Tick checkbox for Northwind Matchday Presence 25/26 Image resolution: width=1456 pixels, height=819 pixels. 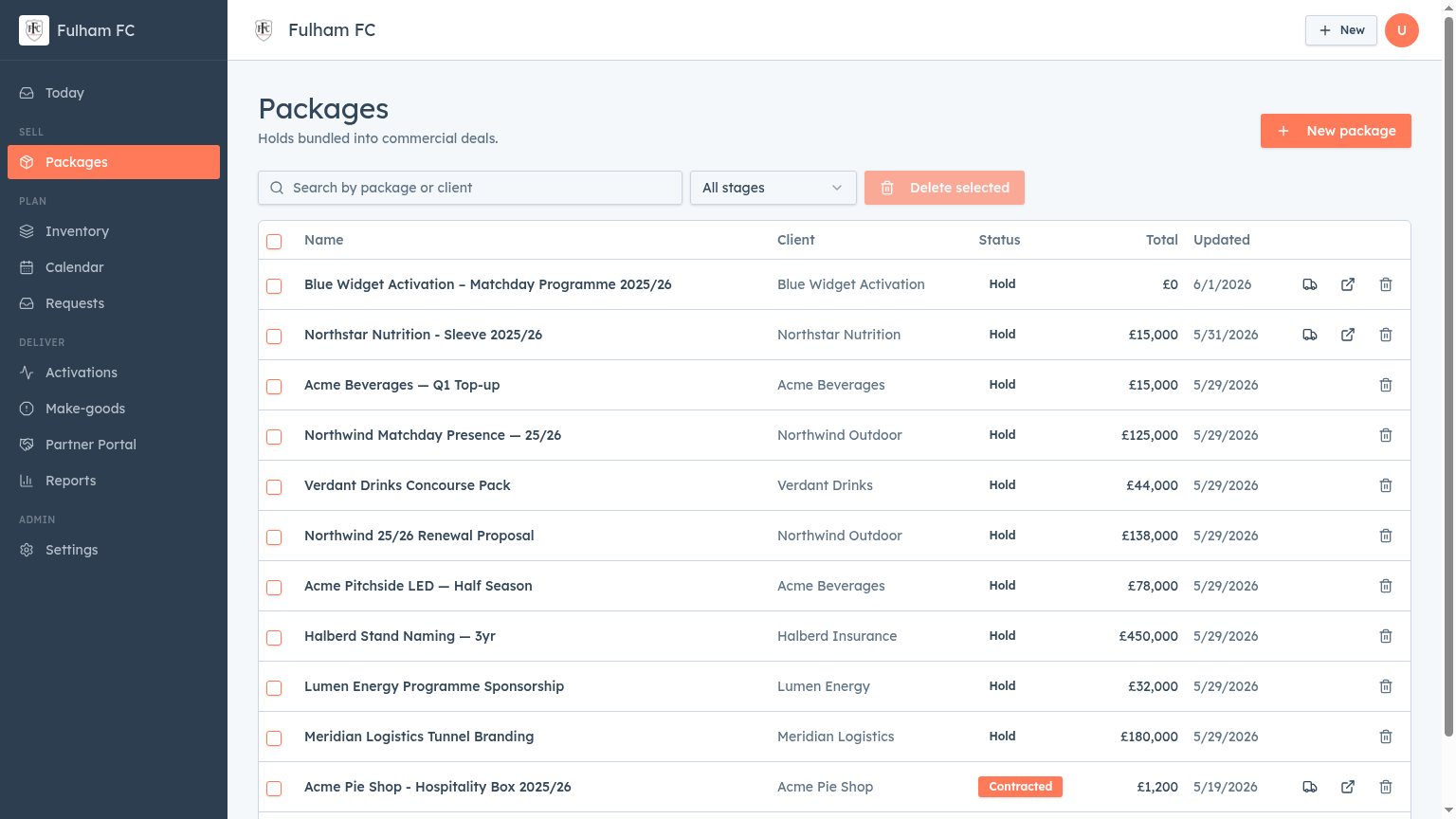click(x=274, y=437)
